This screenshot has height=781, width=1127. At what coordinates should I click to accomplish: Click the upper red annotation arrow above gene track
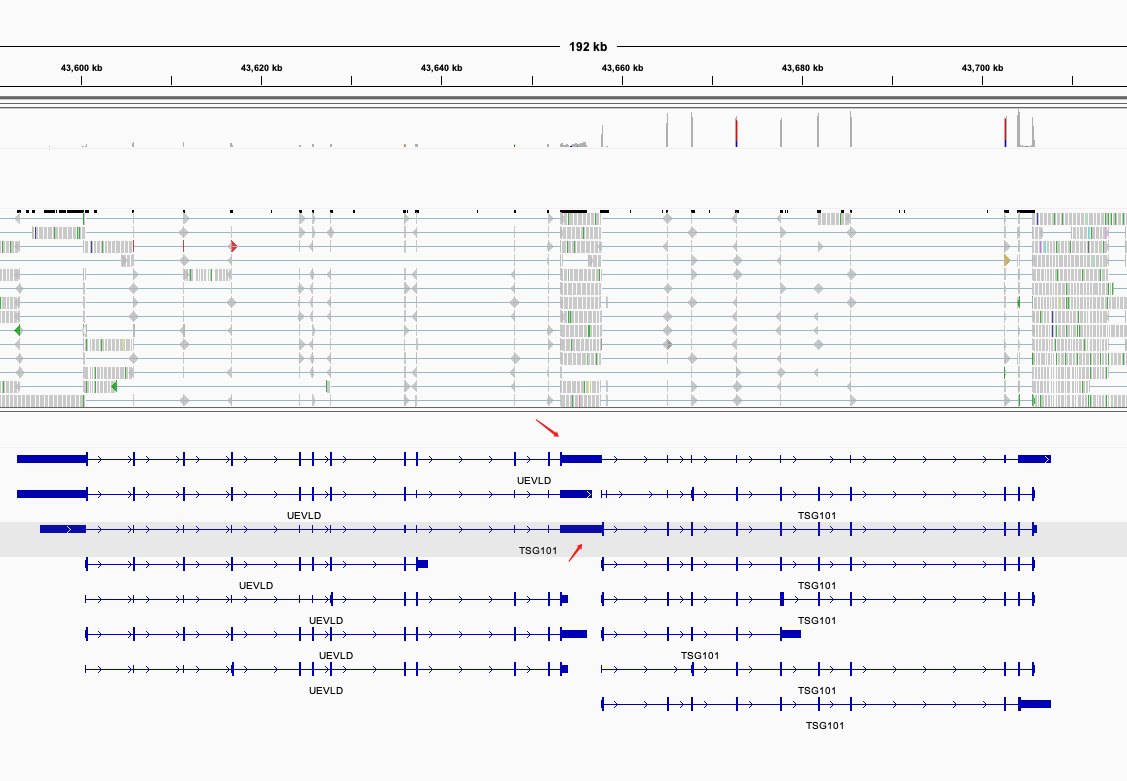pos(548,428)
